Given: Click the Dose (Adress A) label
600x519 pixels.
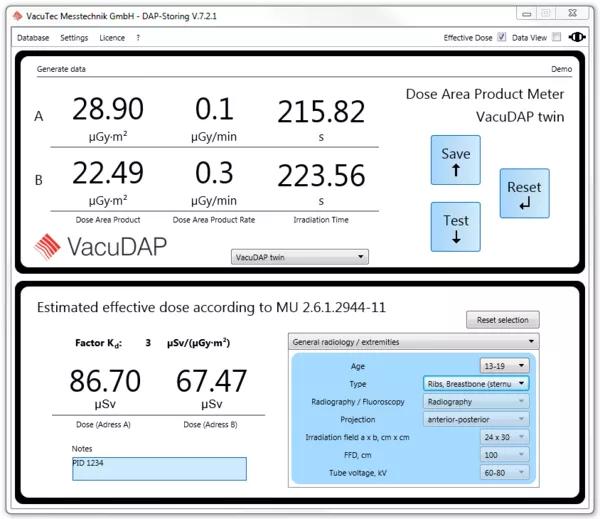Looking at the screenshot, I should [103, 424].
